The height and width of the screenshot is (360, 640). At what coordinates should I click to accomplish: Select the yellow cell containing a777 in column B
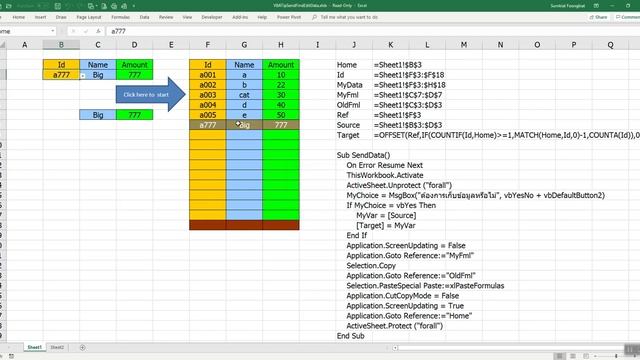(61, 75)
